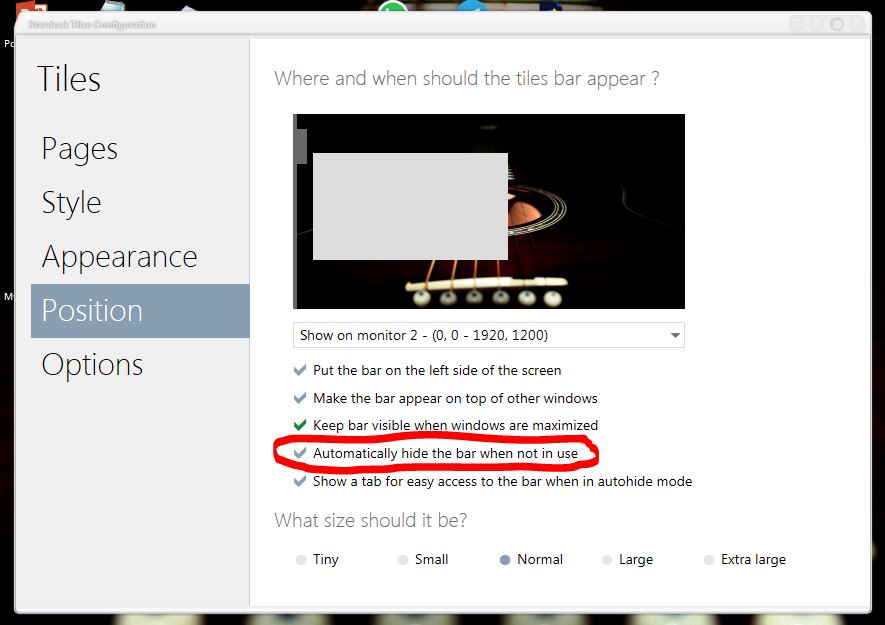The height and width of the screenshot is (625, 885).
Task: Toggle 'Keep bar visible when windows are maximized'
Action: click(300, 425)
